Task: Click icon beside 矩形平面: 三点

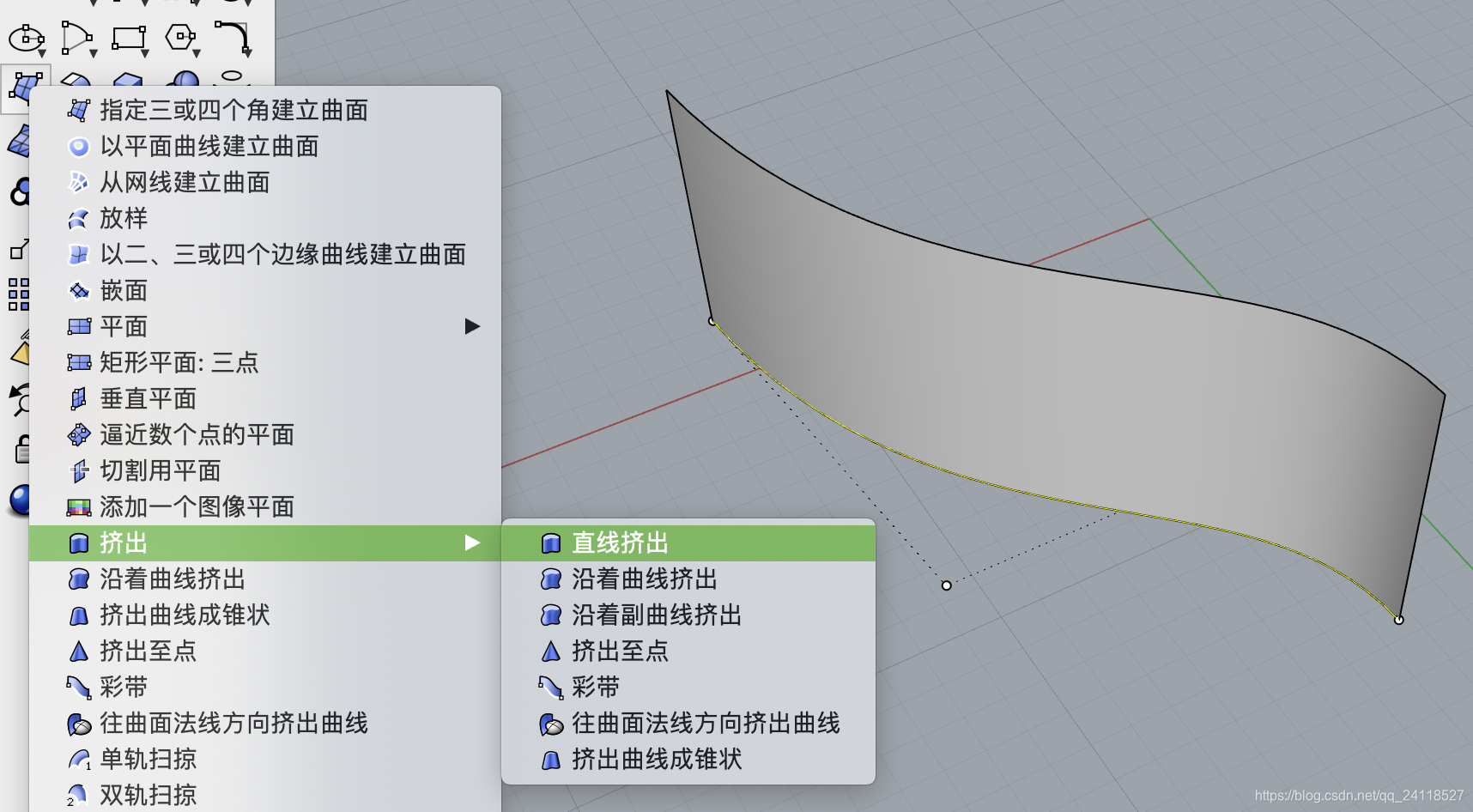Action: tap(79, 362)
